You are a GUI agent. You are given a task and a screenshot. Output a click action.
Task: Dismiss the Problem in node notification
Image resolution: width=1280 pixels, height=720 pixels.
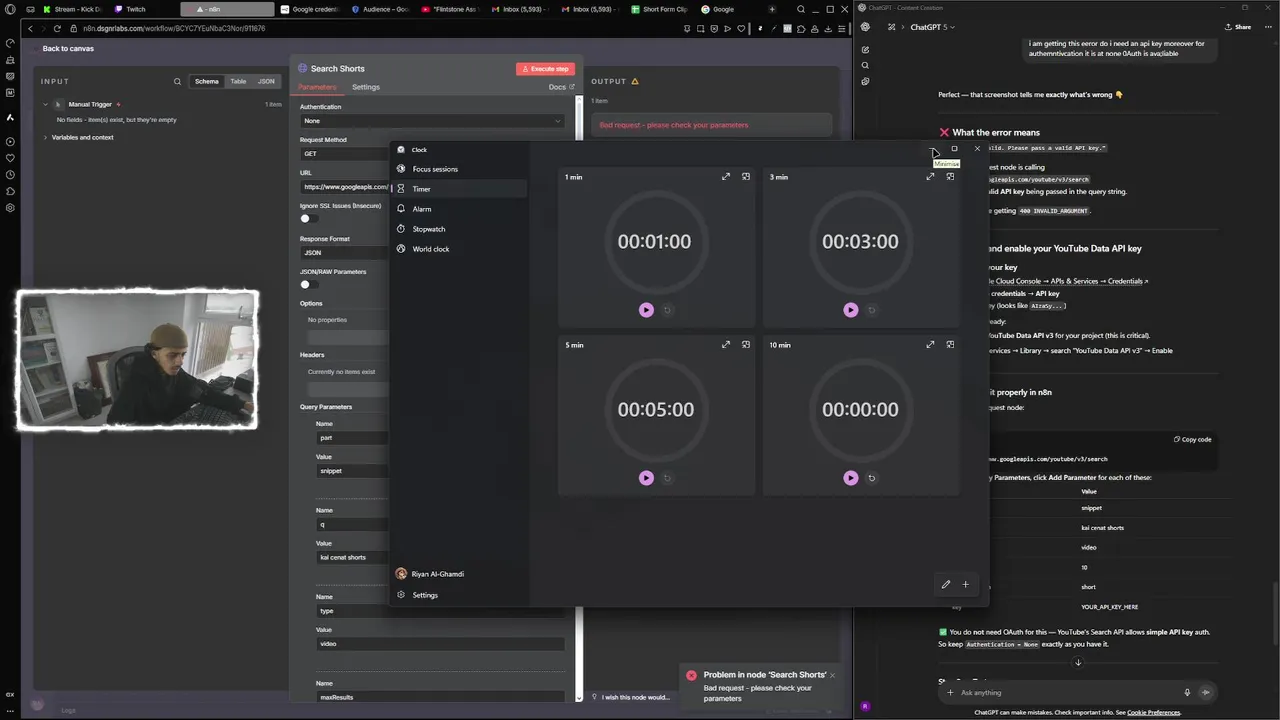[x=832, y=675]
